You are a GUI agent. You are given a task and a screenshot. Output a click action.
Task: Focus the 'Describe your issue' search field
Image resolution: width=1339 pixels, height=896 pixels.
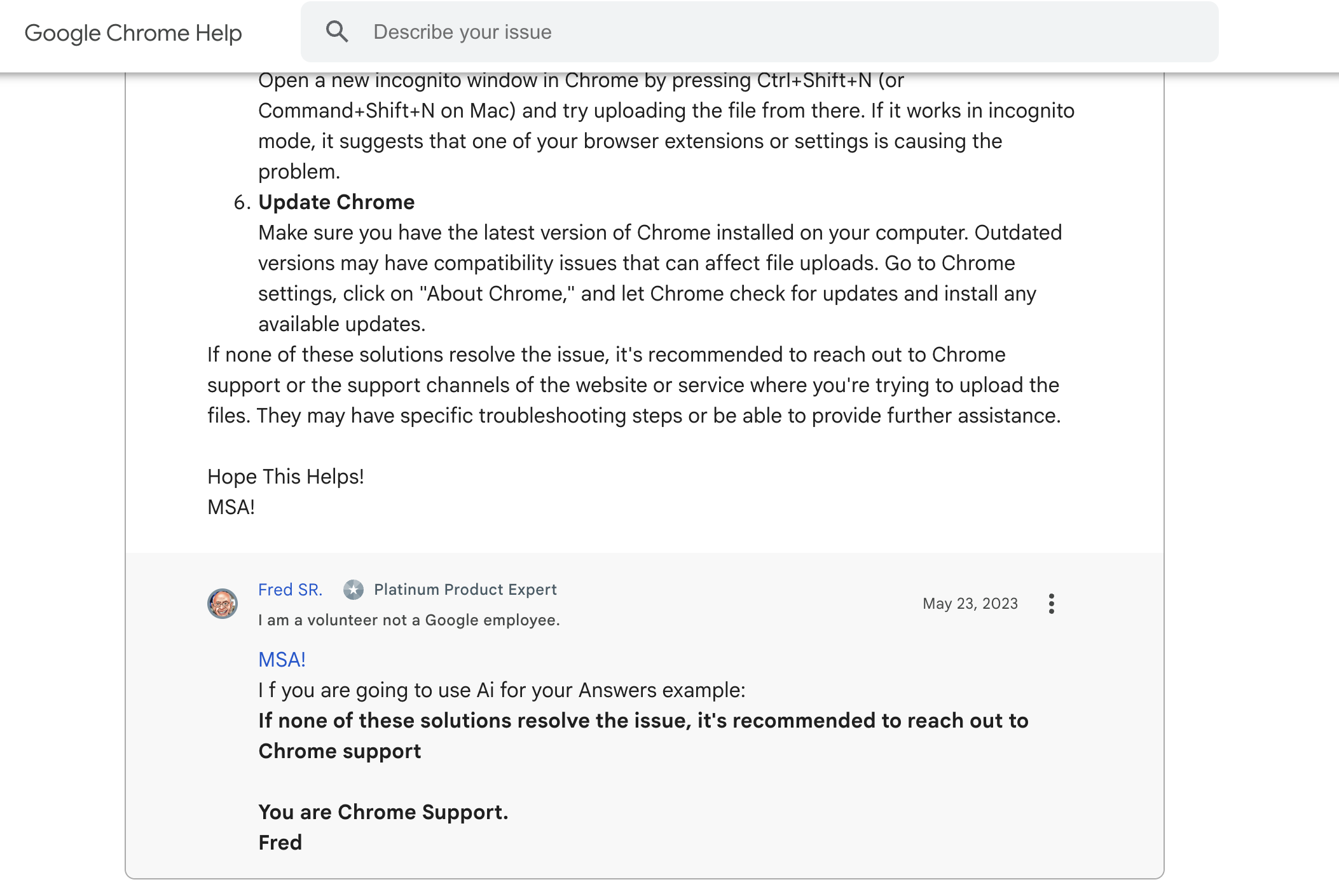point(759,32)
